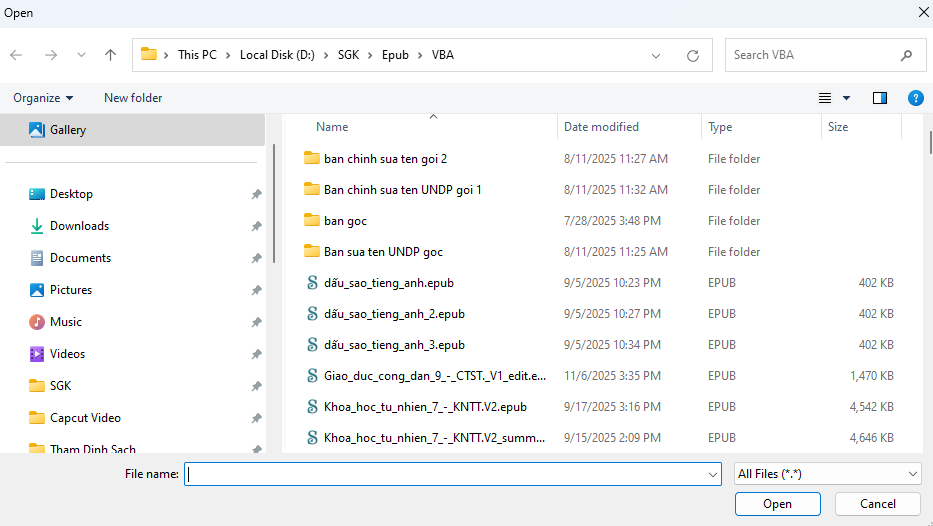Open Gallery in the navigation pane
The width and height of the screenshot is (933, 526).
[x=68, y=130]
